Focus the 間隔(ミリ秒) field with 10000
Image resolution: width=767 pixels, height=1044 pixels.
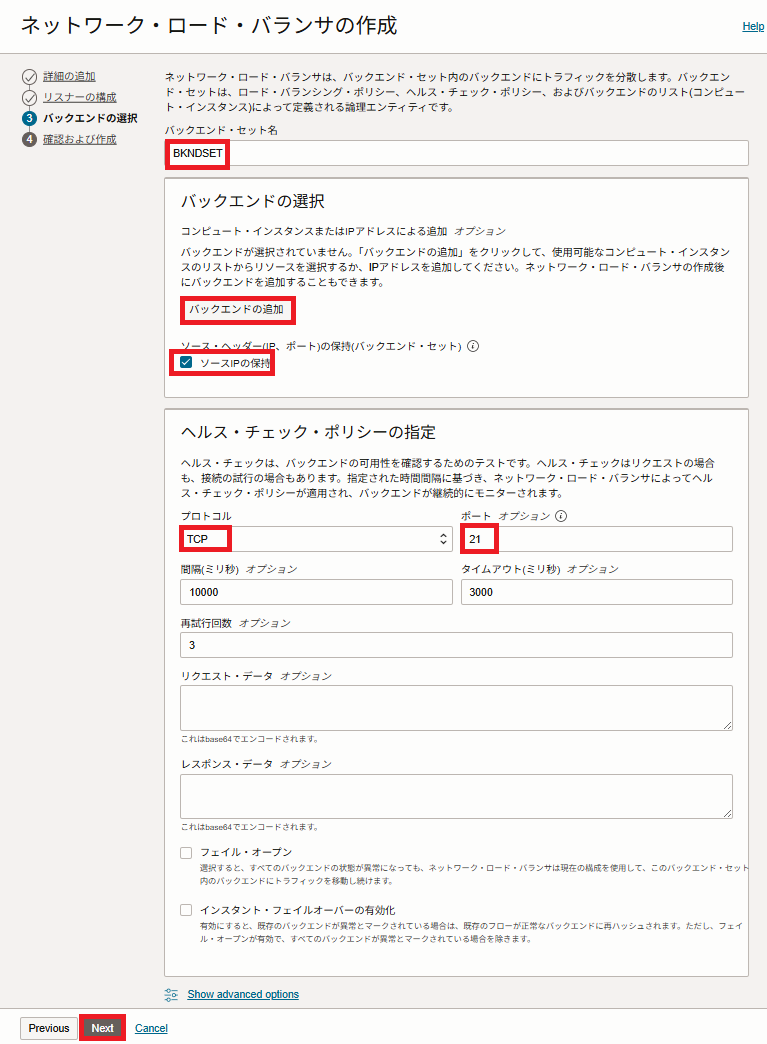click(316, 592)
